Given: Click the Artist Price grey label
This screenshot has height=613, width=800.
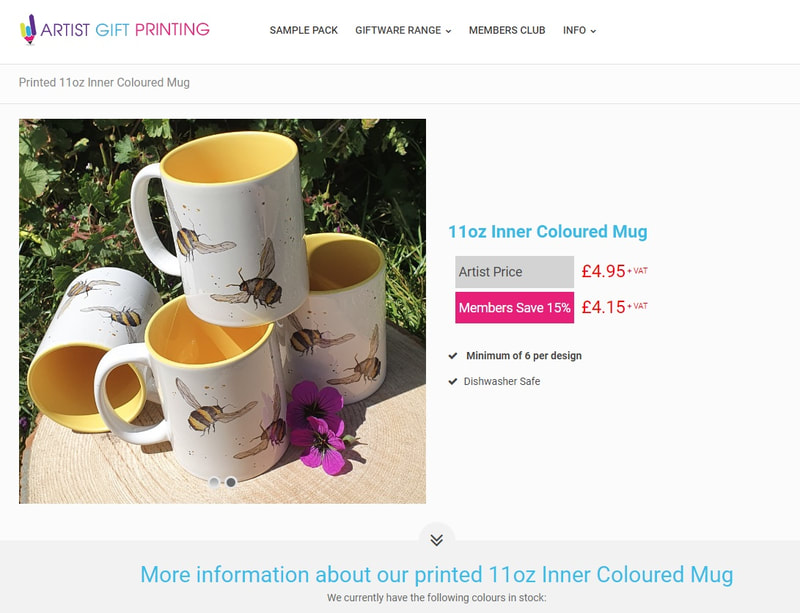Looking at the screenshot, I should [x=514, y=272].
